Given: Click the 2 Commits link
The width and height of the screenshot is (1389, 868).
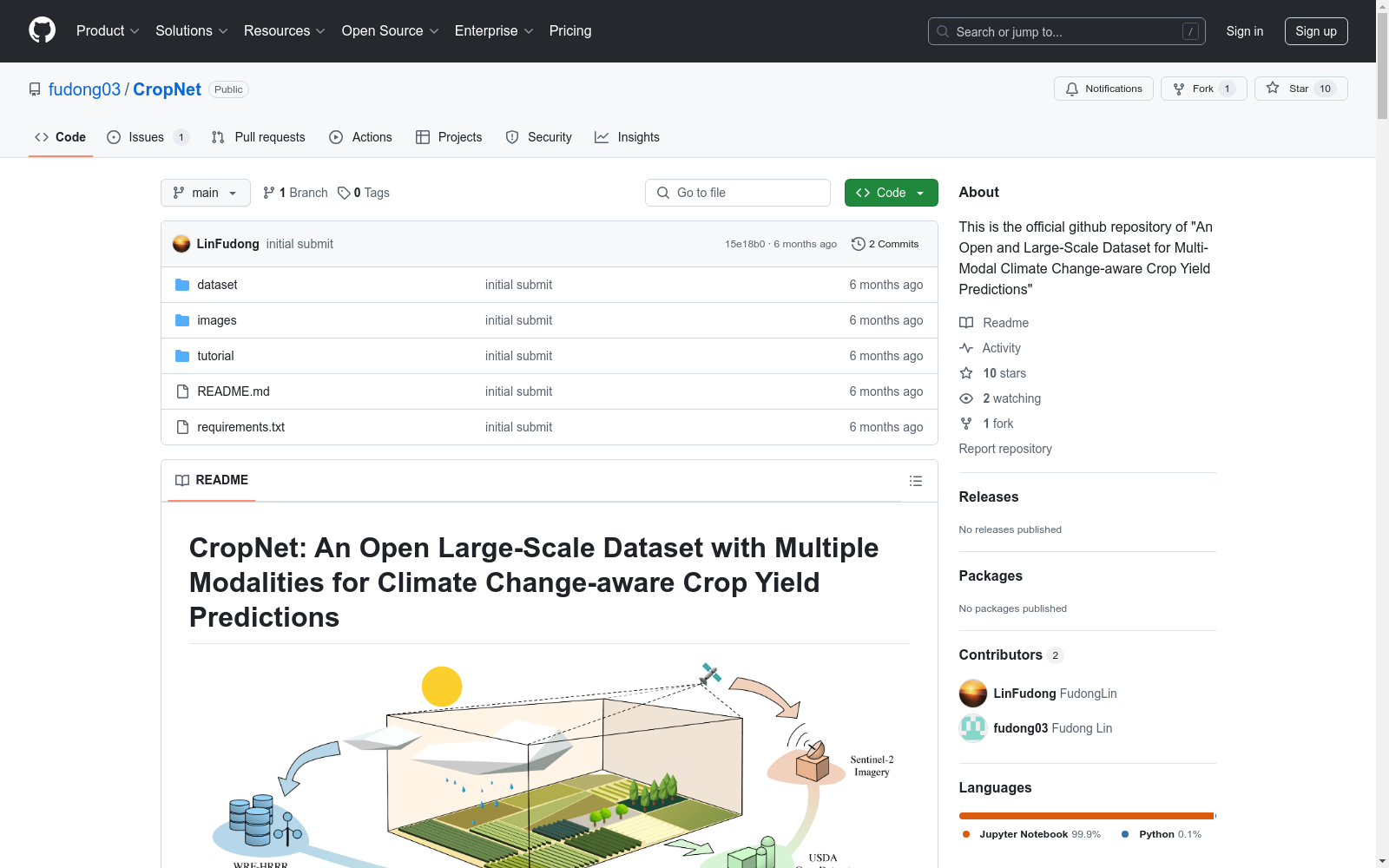Looking at the screenshot, I should [885, 244].
